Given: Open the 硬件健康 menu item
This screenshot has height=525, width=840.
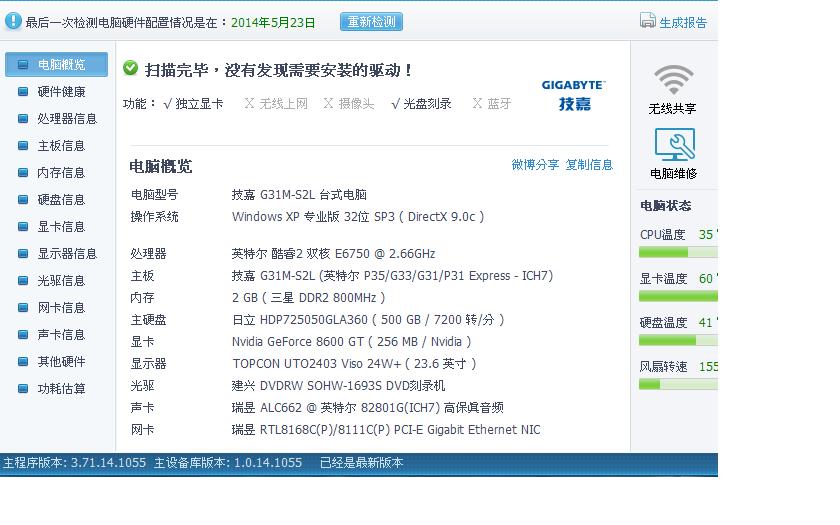Looking at the screenshot, I should click(x=62, y=92).
